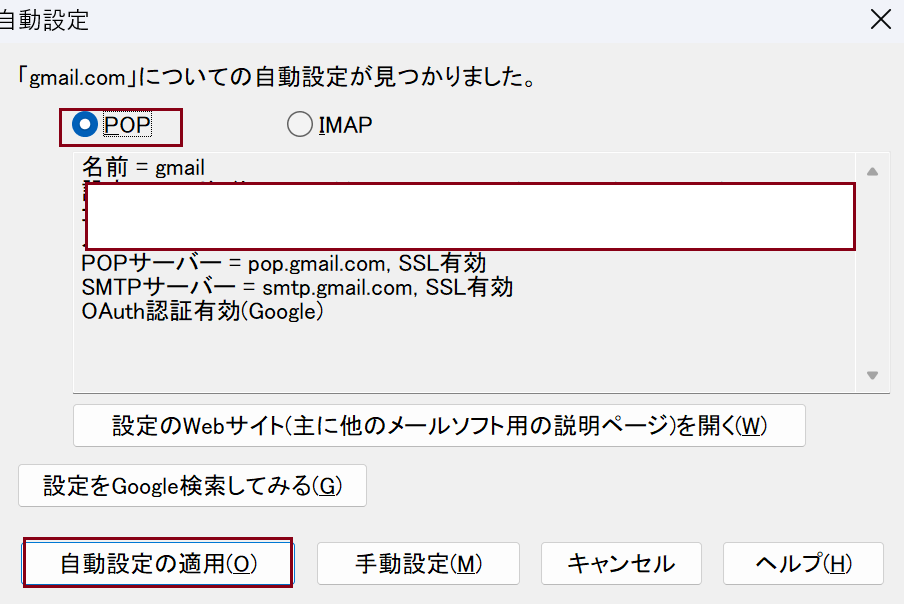The width and height of the screenshot is (904, 604).
Task: Choose the IMAP radio option
Action: click(x=299, y=125)
